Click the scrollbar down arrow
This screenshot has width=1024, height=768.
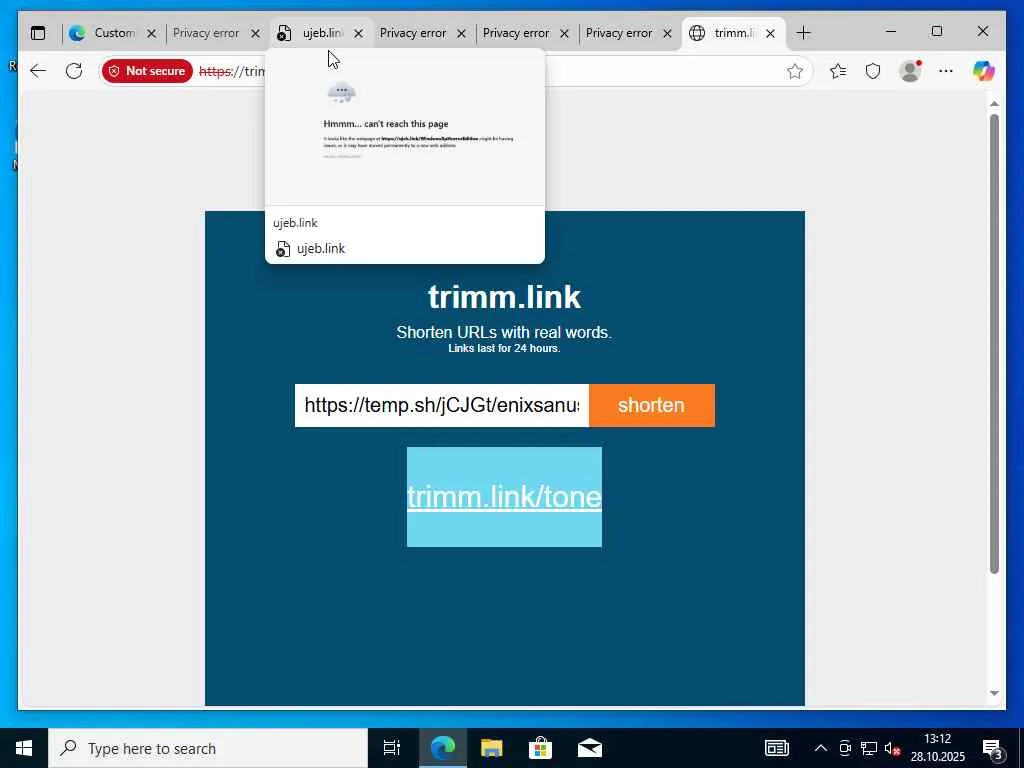pos(994,694)
